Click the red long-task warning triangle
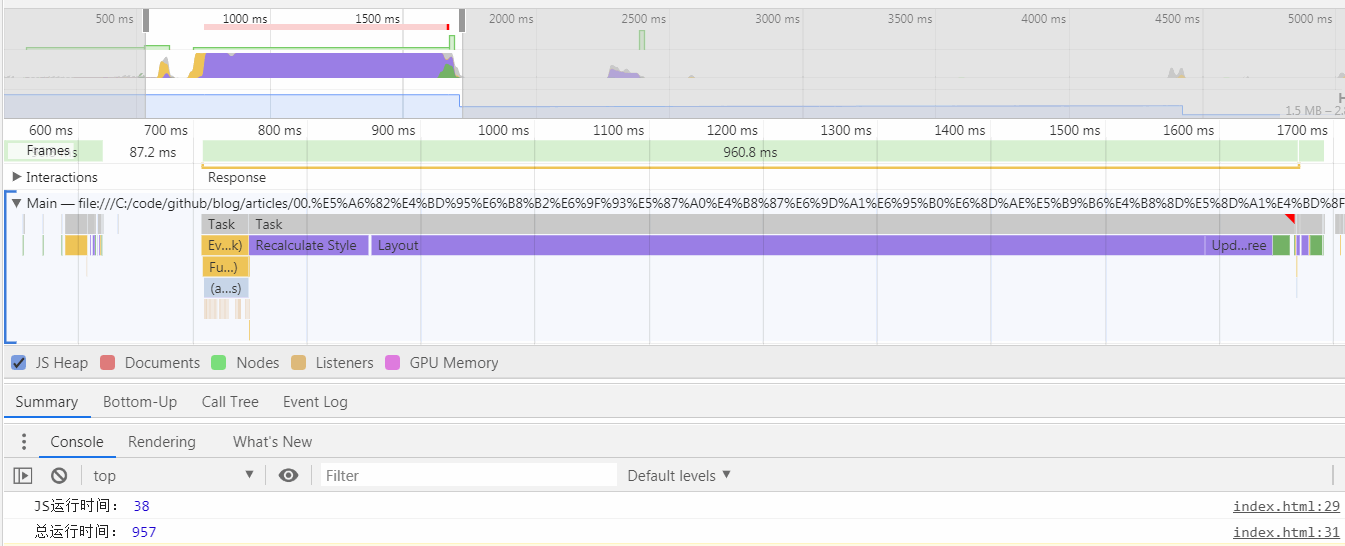The height and width of the screenshot is (546, 1345). coord(1290,218)
